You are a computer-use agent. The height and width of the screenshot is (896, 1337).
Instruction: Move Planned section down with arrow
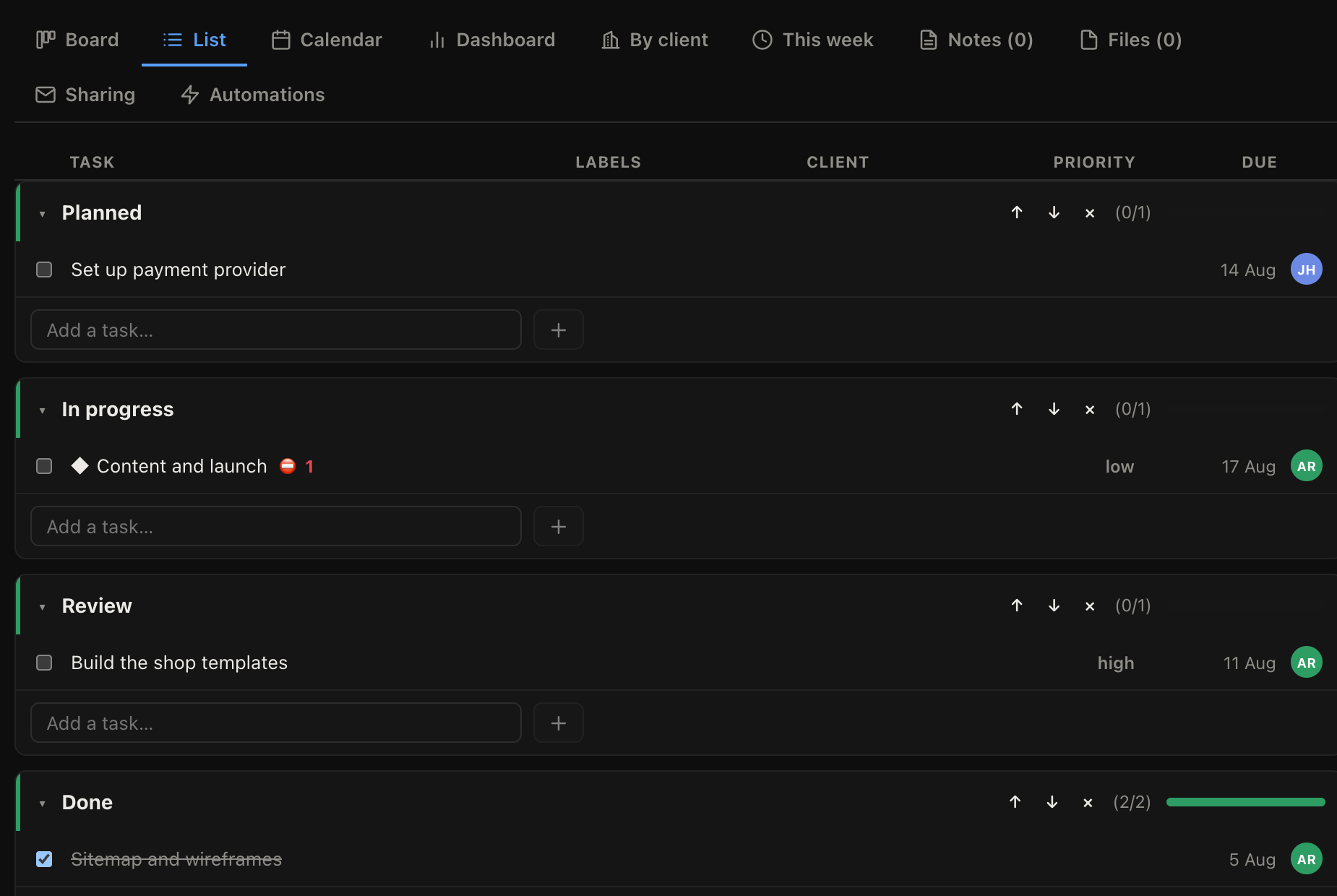click(x=1054, y=212)
